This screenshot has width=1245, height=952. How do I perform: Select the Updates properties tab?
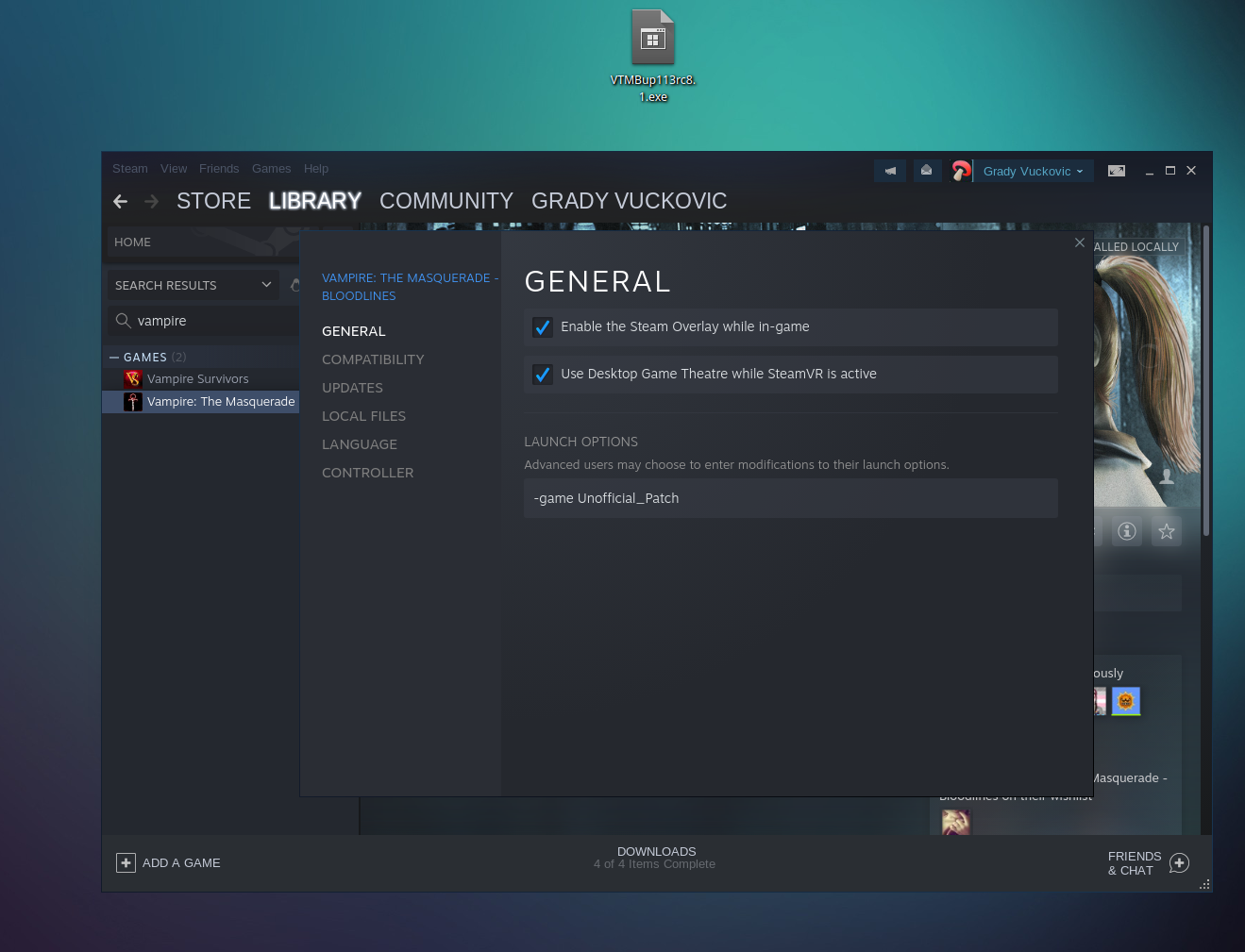click(x=352, y=388)
